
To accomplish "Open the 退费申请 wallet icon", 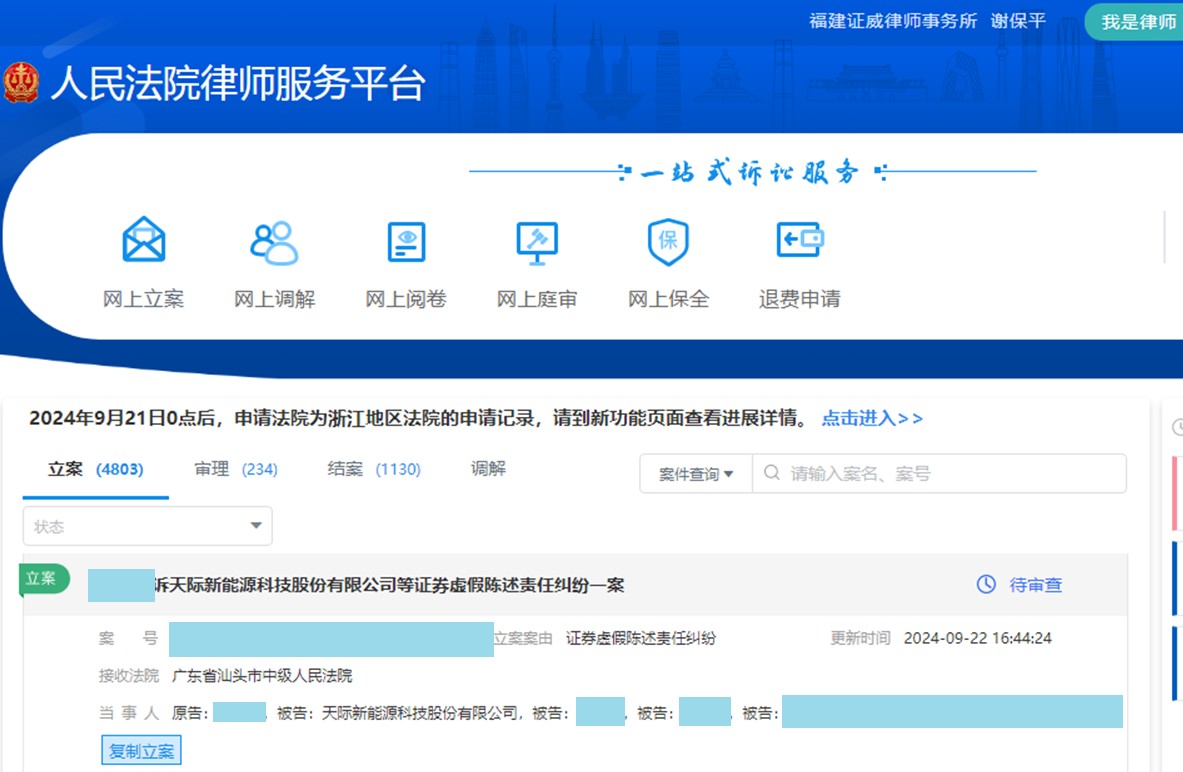I will [800, 240].
